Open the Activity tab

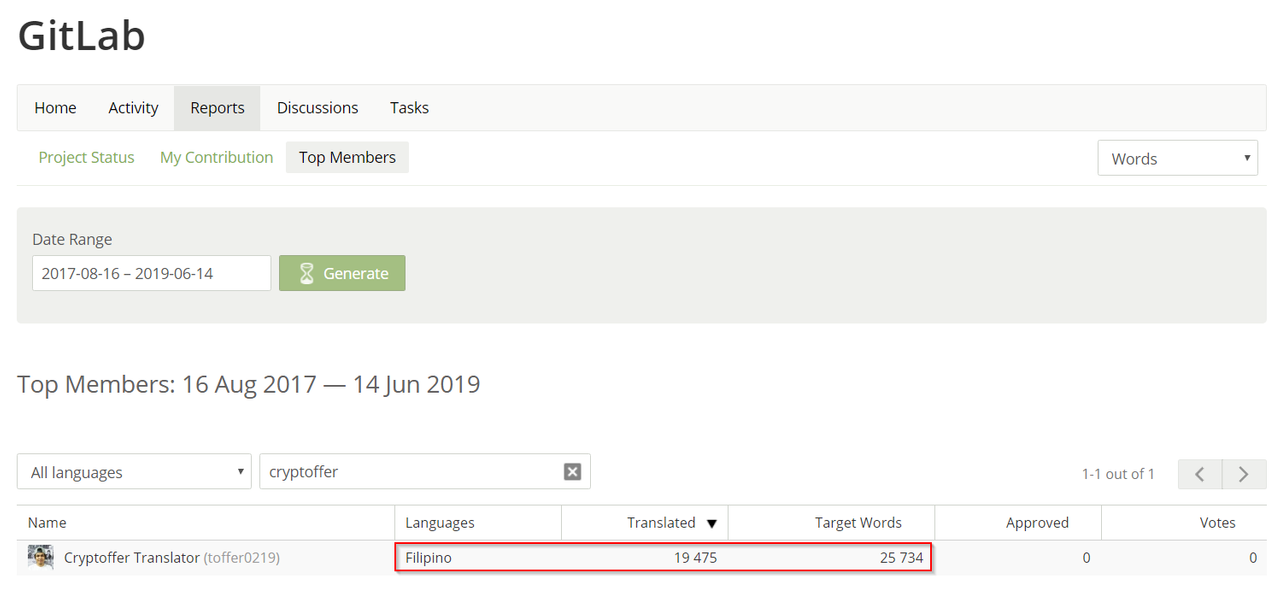coord(133,108)
